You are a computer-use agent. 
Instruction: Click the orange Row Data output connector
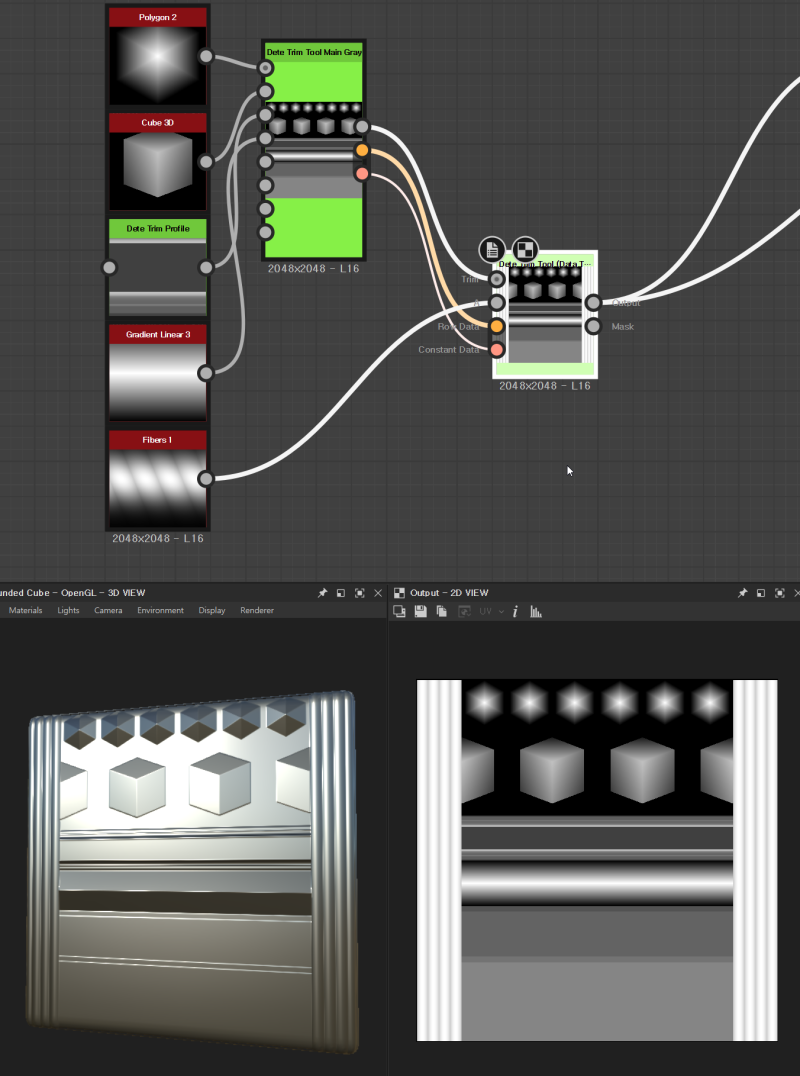[361, 150]
